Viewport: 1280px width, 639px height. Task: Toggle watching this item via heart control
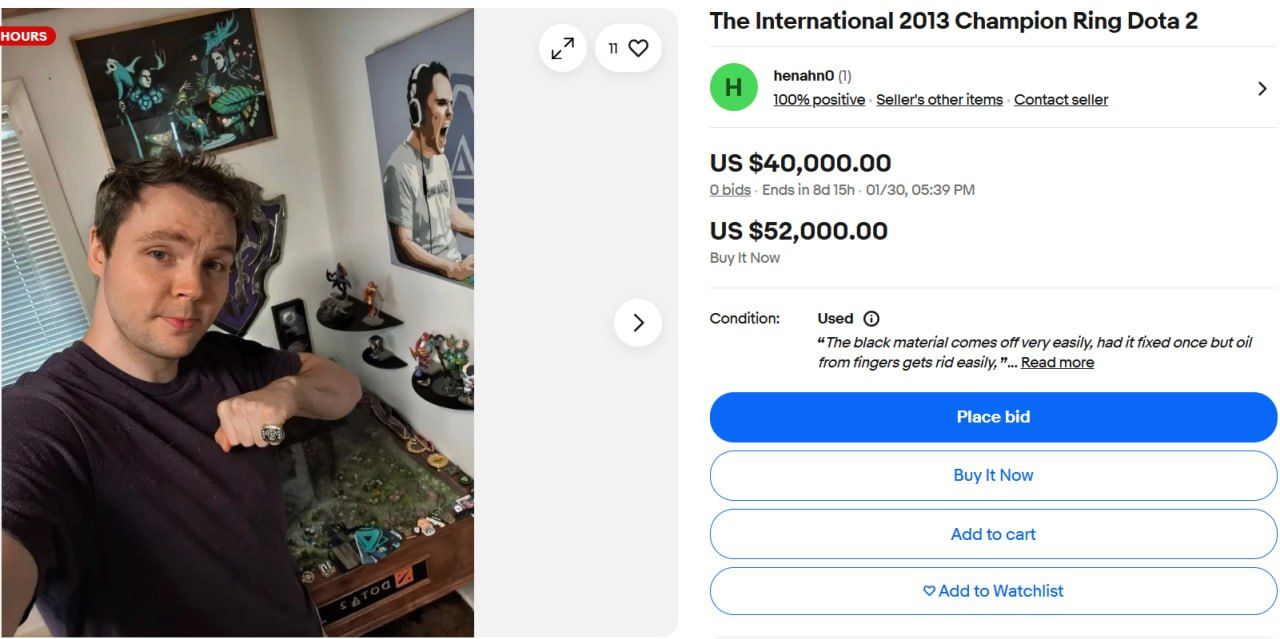637,47
